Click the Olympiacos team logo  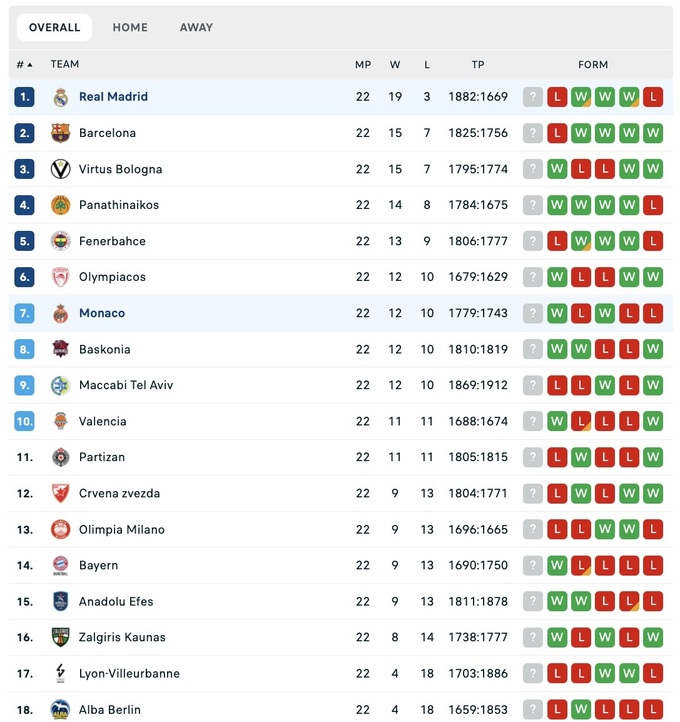click(61, 277)
